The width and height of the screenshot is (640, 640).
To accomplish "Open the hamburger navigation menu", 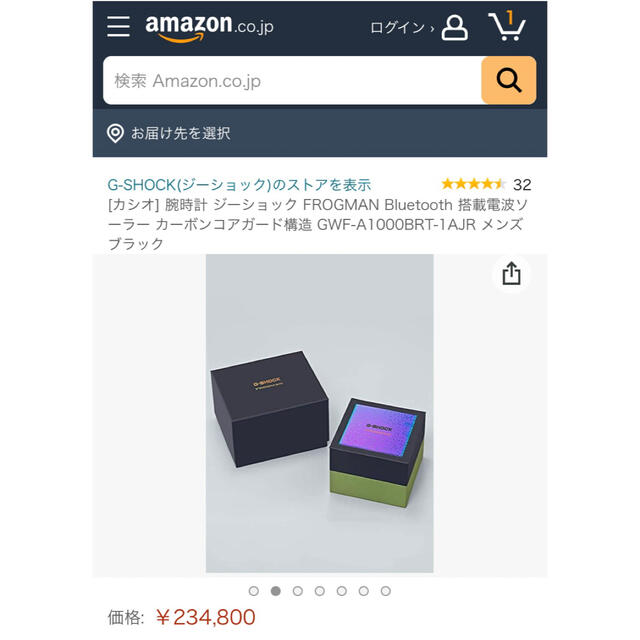I will 118,27.
